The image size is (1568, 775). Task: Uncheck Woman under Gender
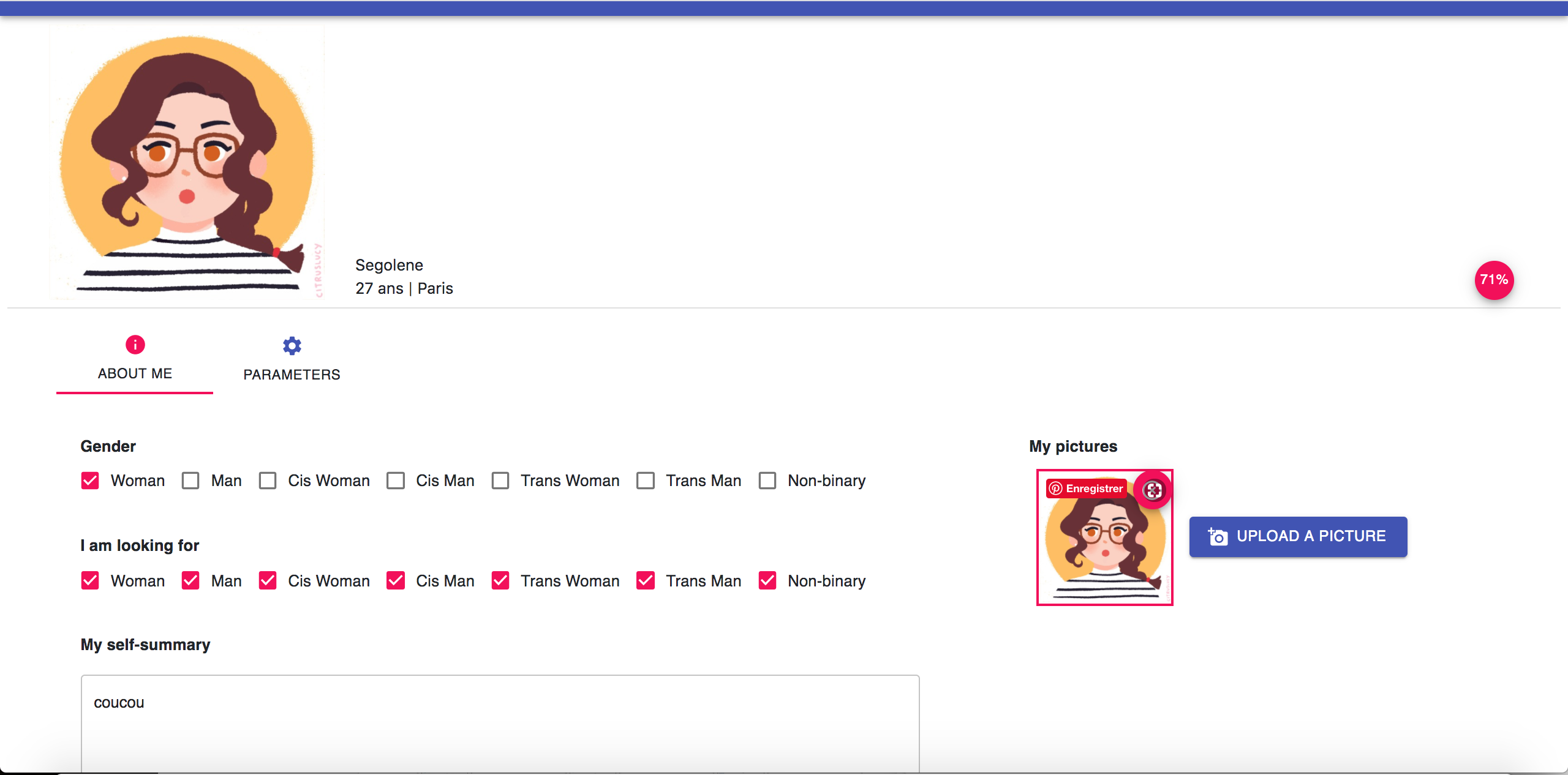coord(90,481)
